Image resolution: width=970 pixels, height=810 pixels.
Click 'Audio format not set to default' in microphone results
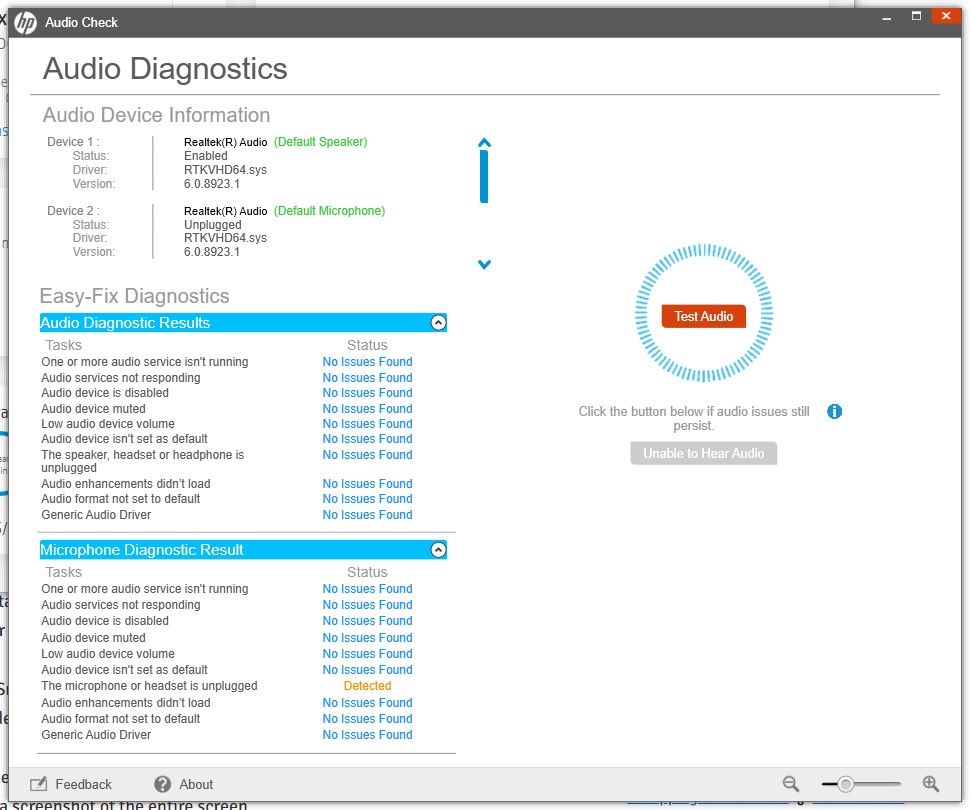[x=121, y=718]
